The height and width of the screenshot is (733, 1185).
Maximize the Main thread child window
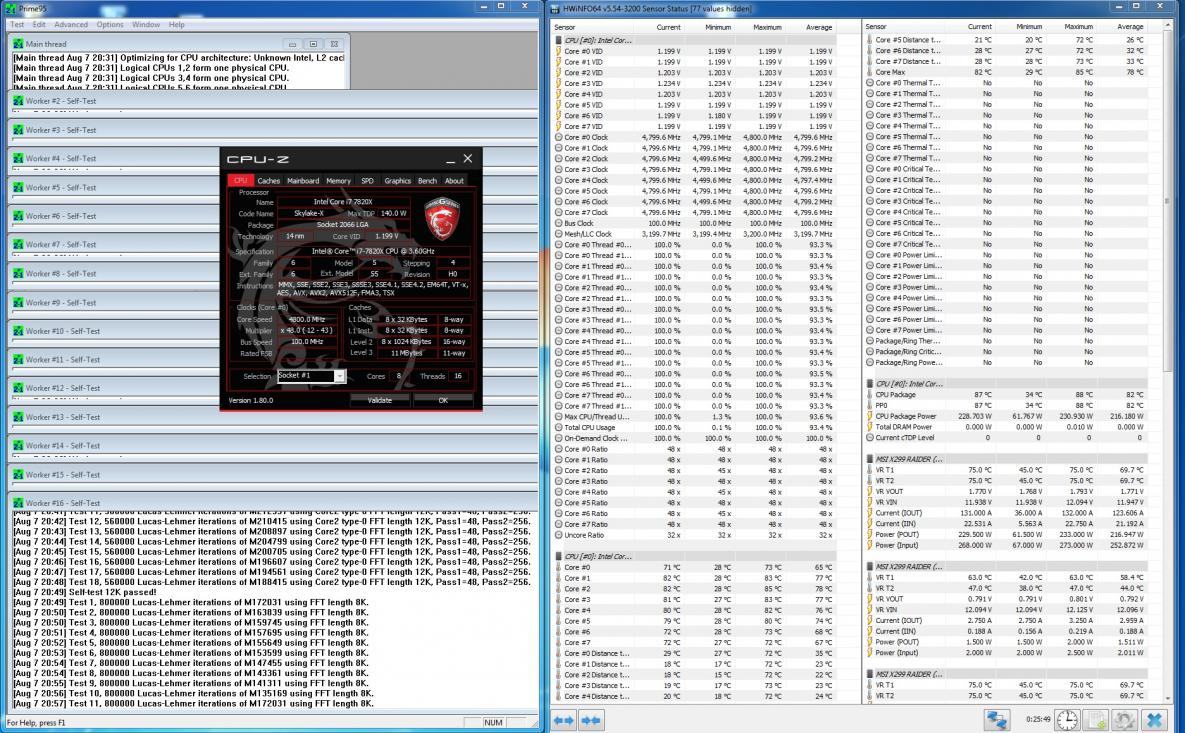(x=314, y=44)
